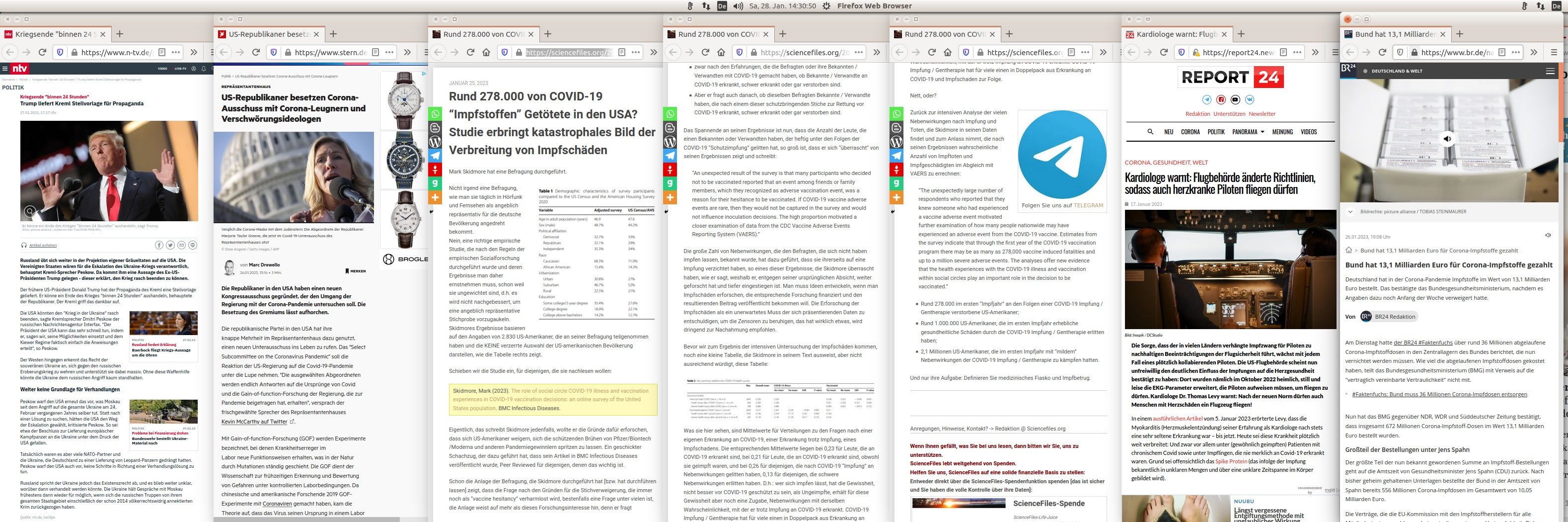The image size is (1568, 522).
Task: Open the ntv site hamburger menu
Action: [x=4, y=68]
